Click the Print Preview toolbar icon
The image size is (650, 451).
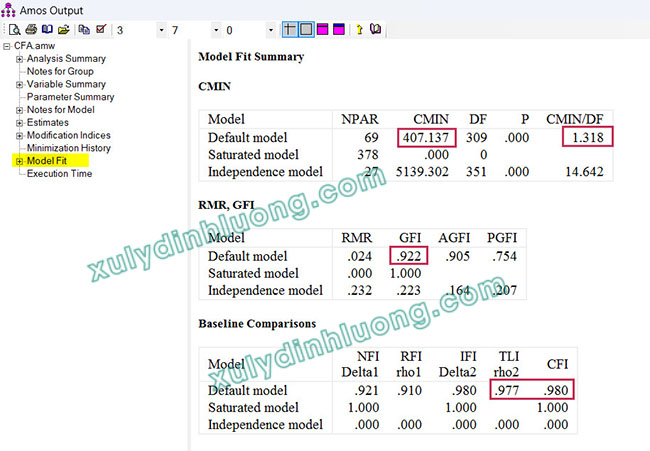(x=16, y=30)
